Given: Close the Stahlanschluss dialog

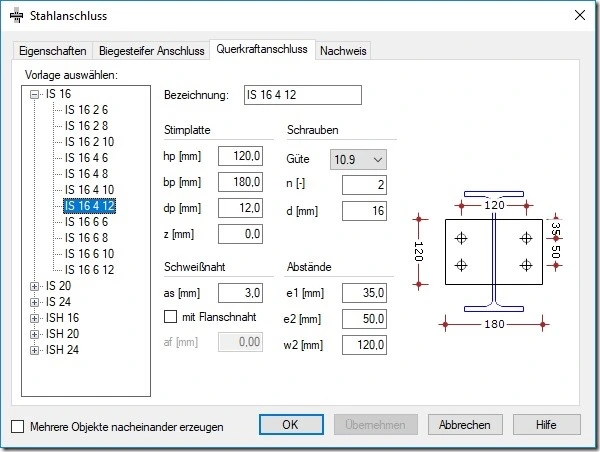Looking at the screenshot, I should (580, 15).
